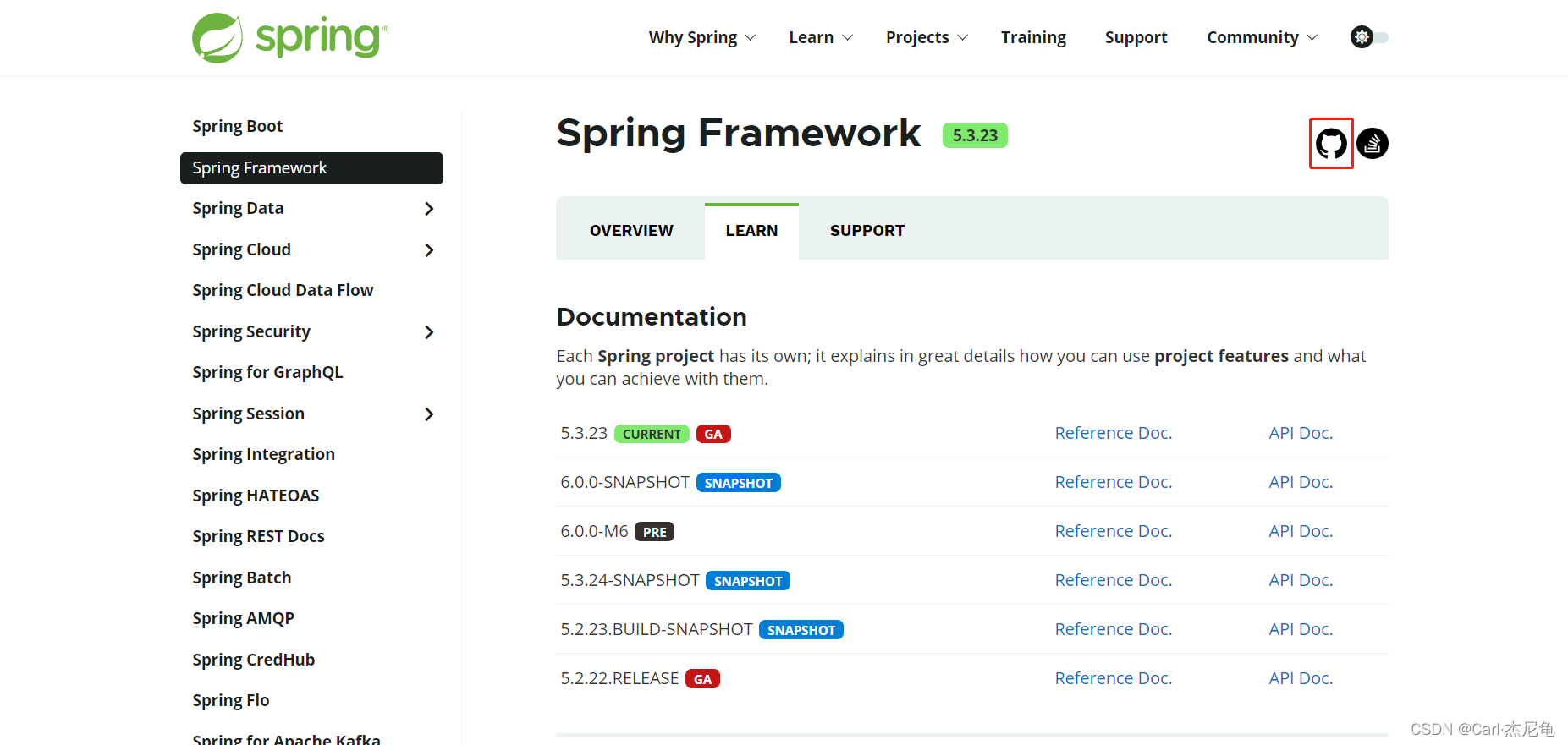Open API Doc. for 6.0.0-M6
Screen dimensions: 1568x745
1301,531
